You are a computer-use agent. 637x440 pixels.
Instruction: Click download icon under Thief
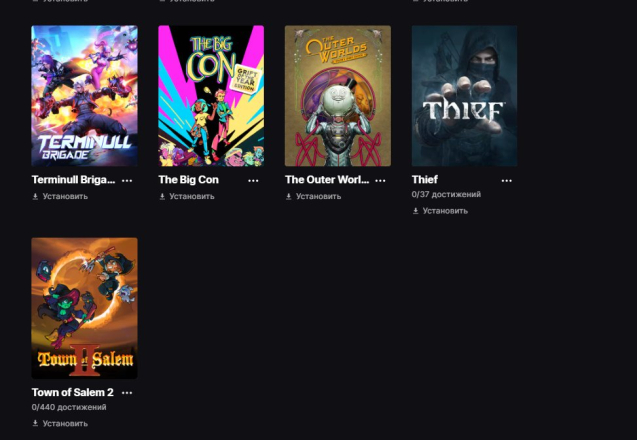pos(416,211)
